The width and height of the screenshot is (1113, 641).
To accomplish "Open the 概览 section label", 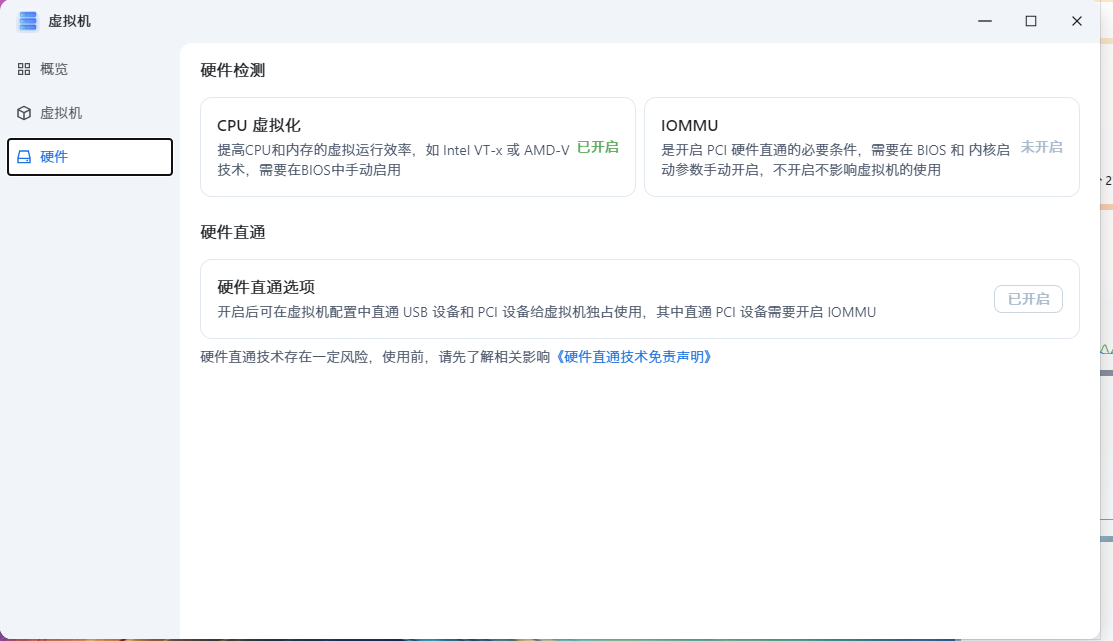I will 54,69.
